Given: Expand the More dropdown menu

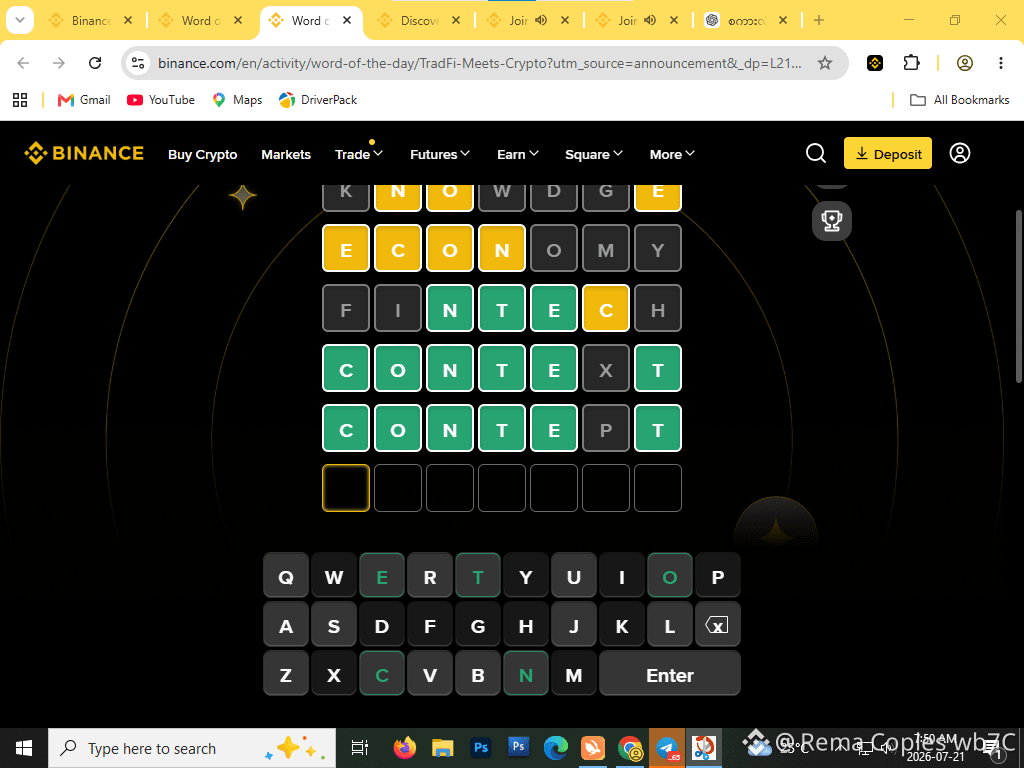Looking at the screenshot, I should (x=672, y=154).
